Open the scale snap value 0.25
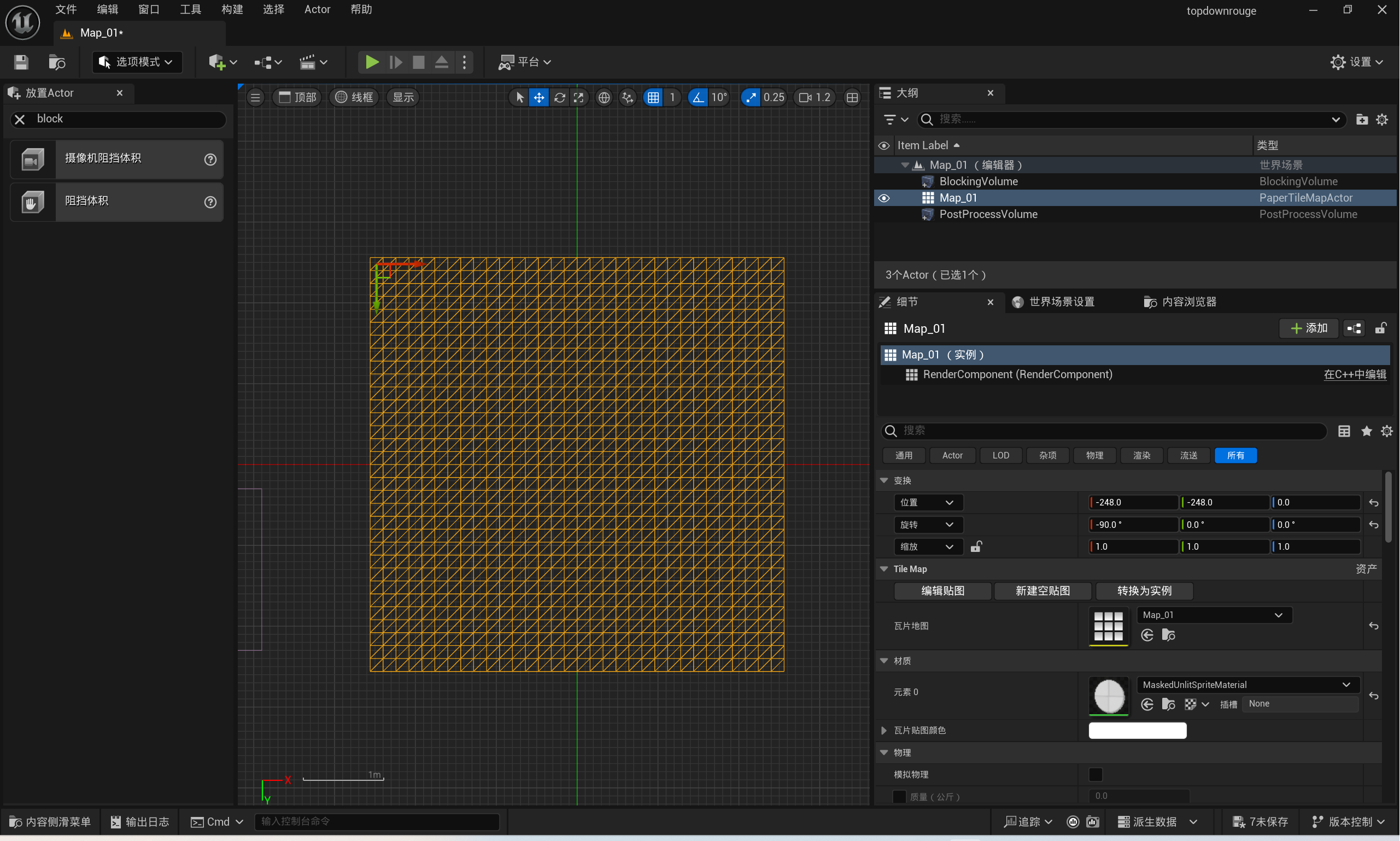 click(774, 97)
